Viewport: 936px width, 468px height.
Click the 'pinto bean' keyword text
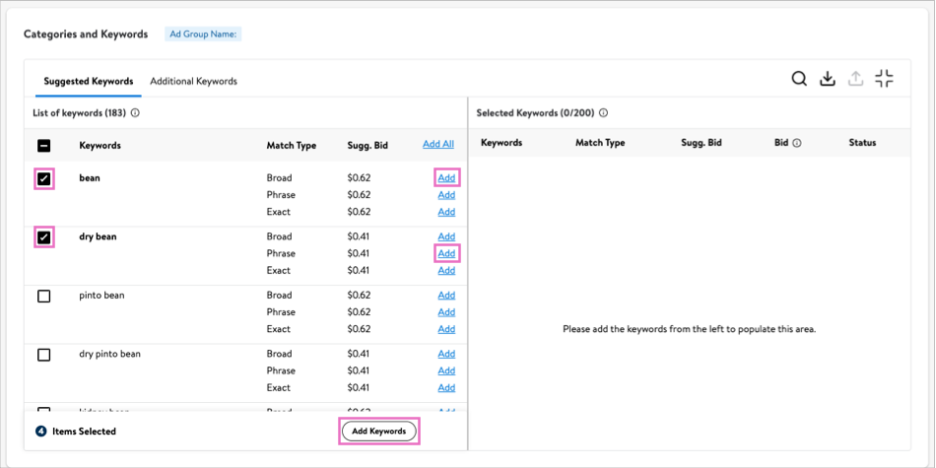coord(102,295)
